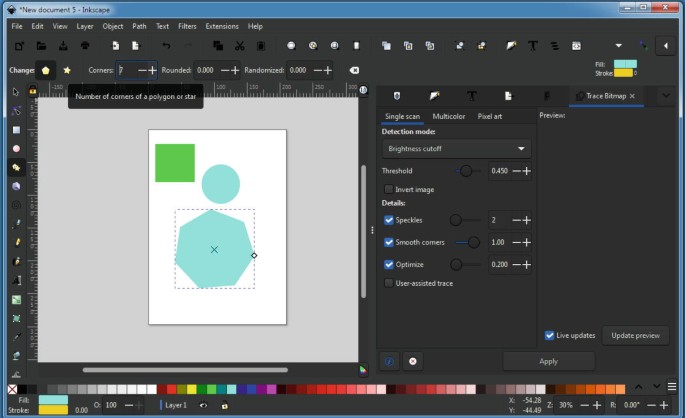The height and width of the screenshot is (418, 685).
Task: Select the Dropper color picker tool
Action: point(16,337)
